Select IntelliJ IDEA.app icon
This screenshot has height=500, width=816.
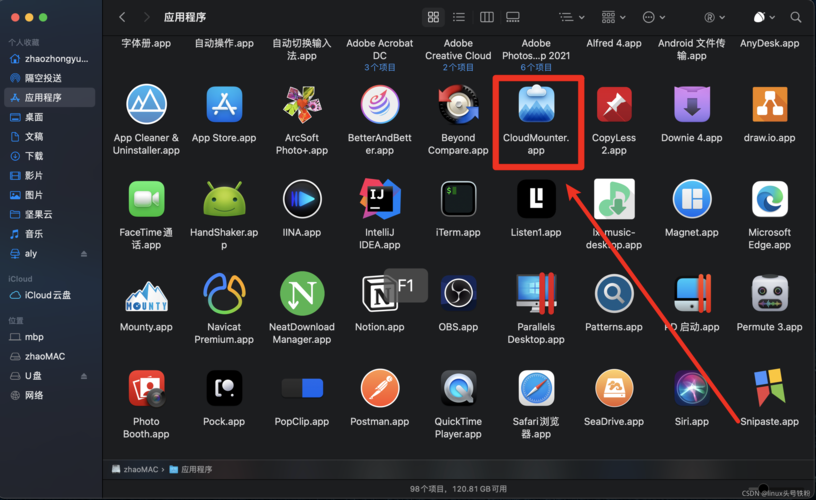pyautogui.click(x=380, y=199)
